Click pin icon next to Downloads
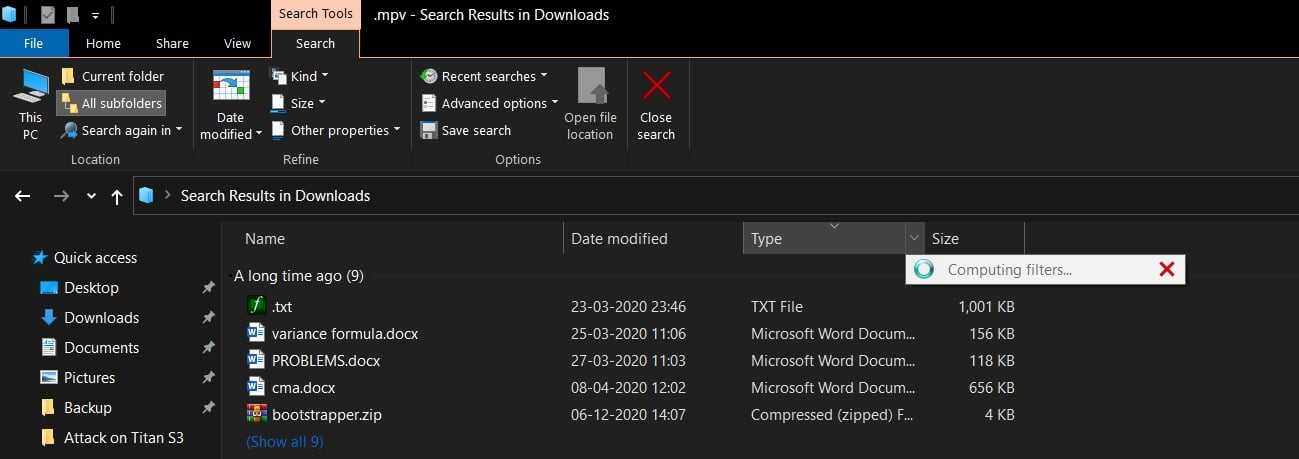This screenshot has height=459, width=1299. [x=208, y=318]
